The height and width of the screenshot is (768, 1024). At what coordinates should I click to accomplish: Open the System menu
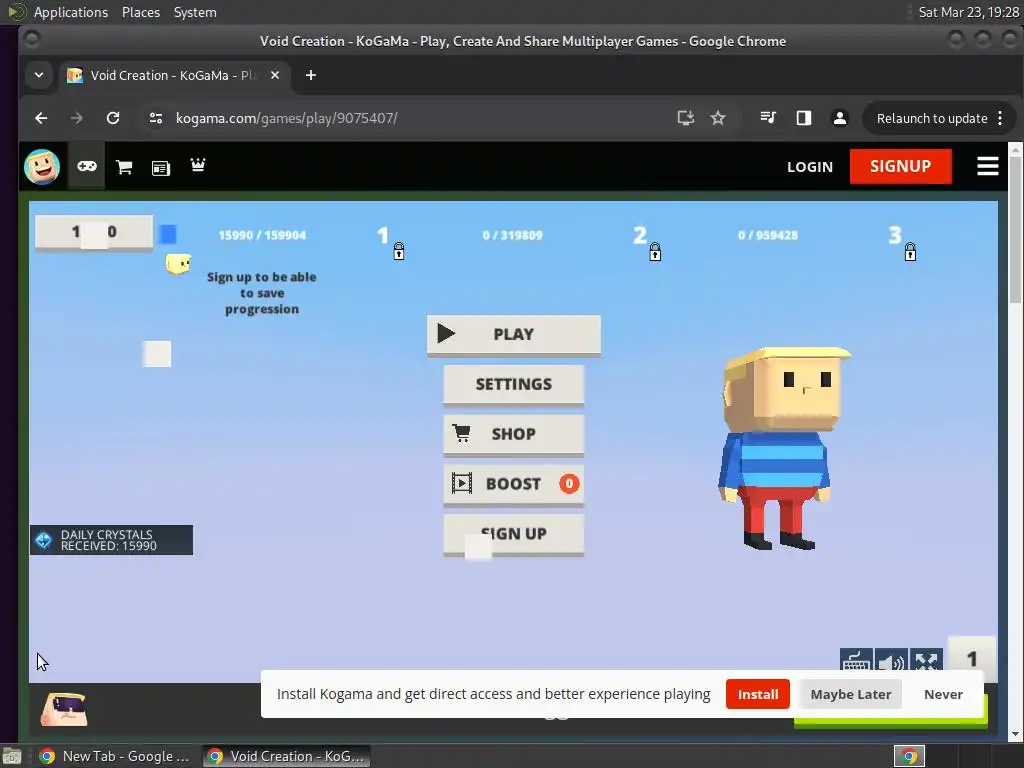[x=195, y=12]
